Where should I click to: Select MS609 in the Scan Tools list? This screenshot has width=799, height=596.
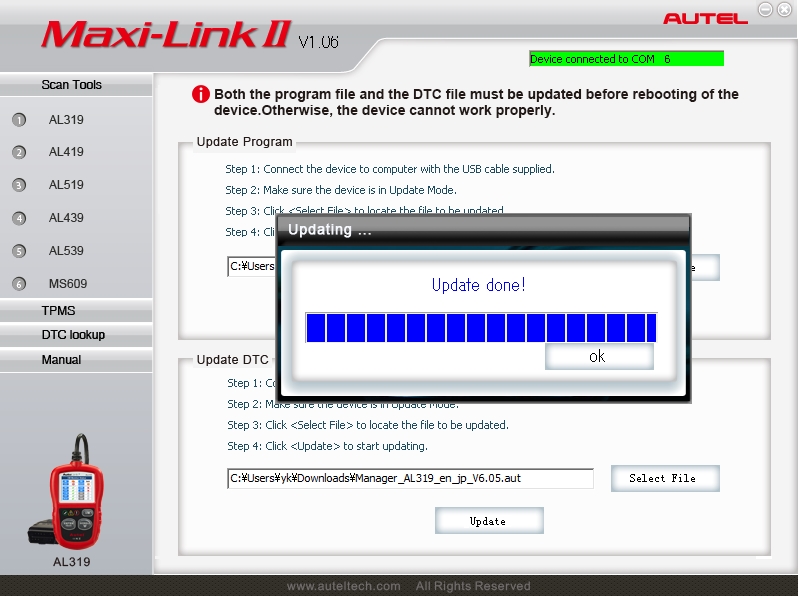point(68,284)
